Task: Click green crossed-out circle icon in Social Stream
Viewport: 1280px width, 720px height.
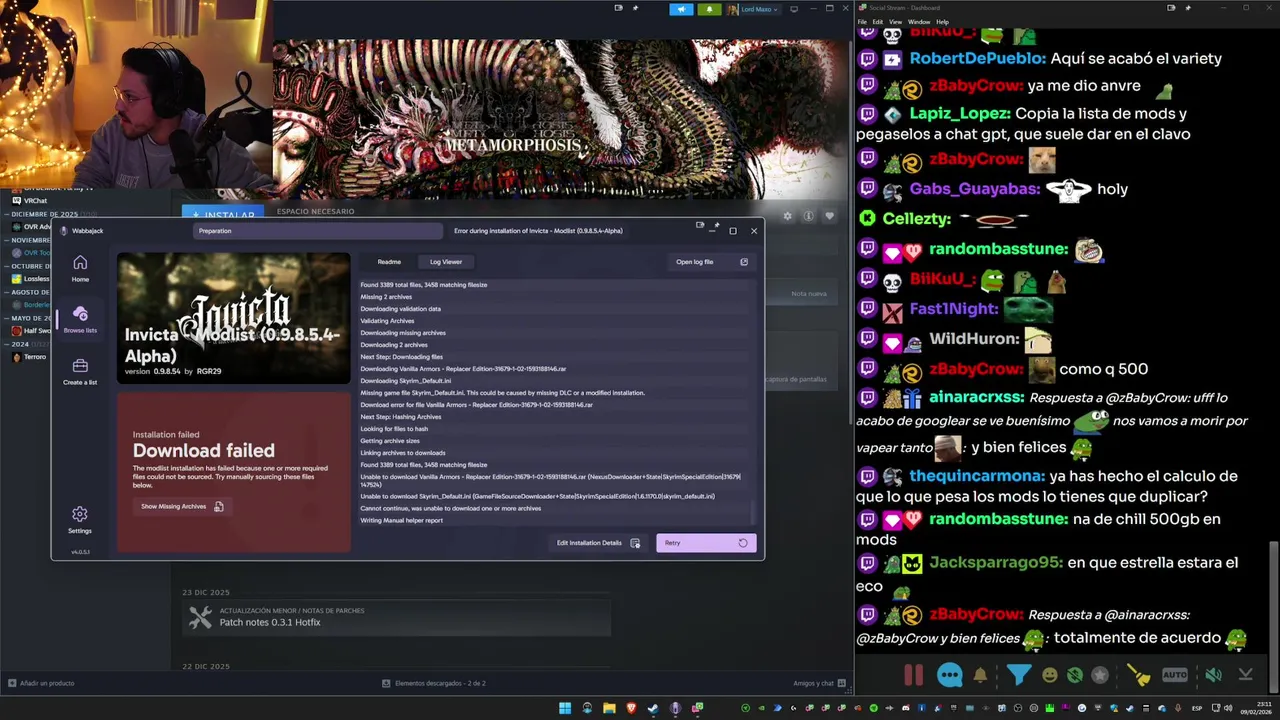Action: coord(1075,675)
